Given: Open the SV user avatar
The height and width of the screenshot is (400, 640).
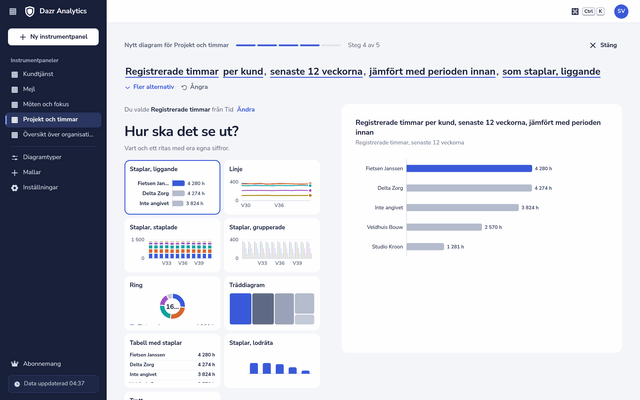Looking at the screenshot, I should [x=621, y=11].
